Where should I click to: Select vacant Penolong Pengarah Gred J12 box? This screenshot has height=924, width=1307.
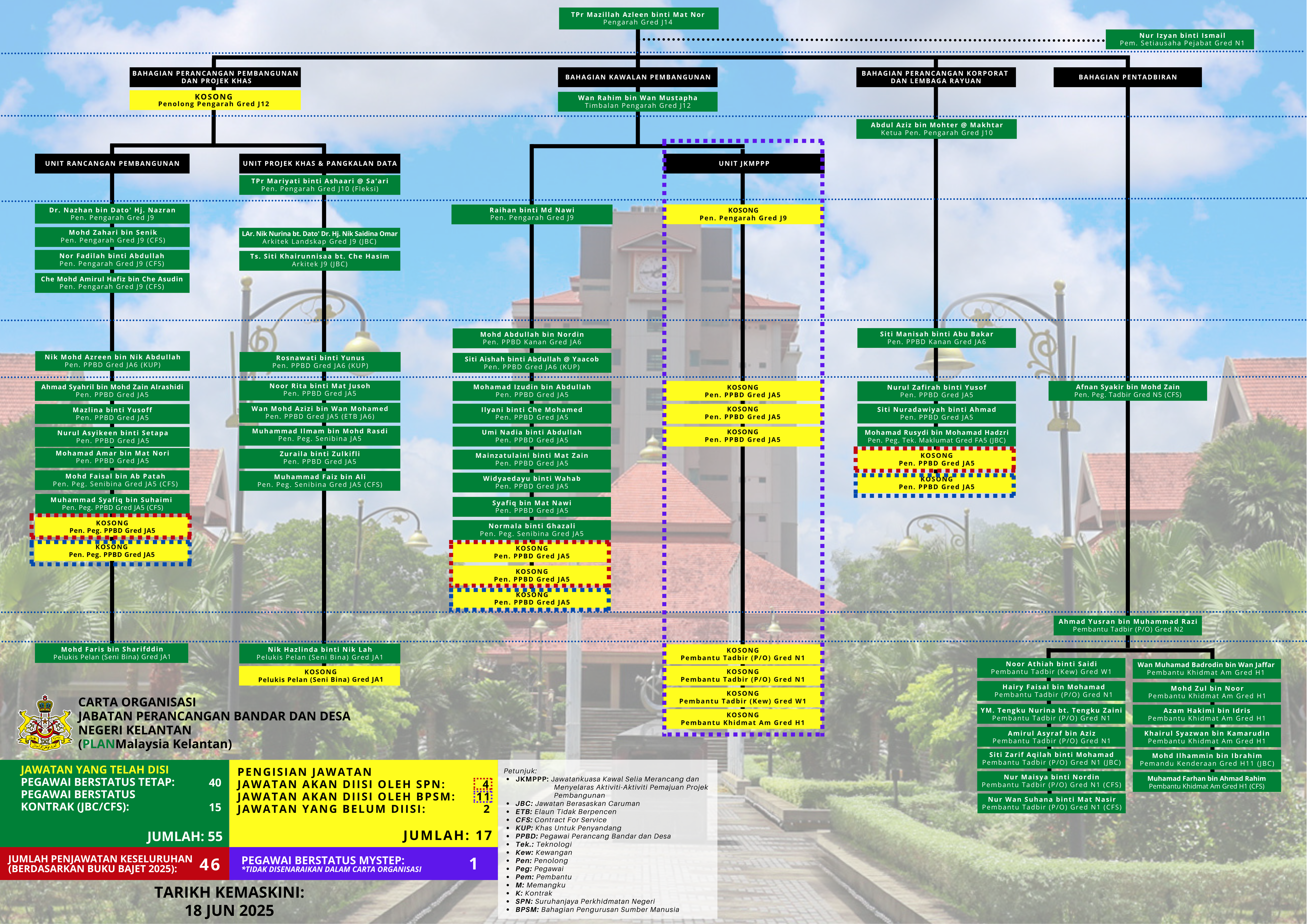pos(215,100)
